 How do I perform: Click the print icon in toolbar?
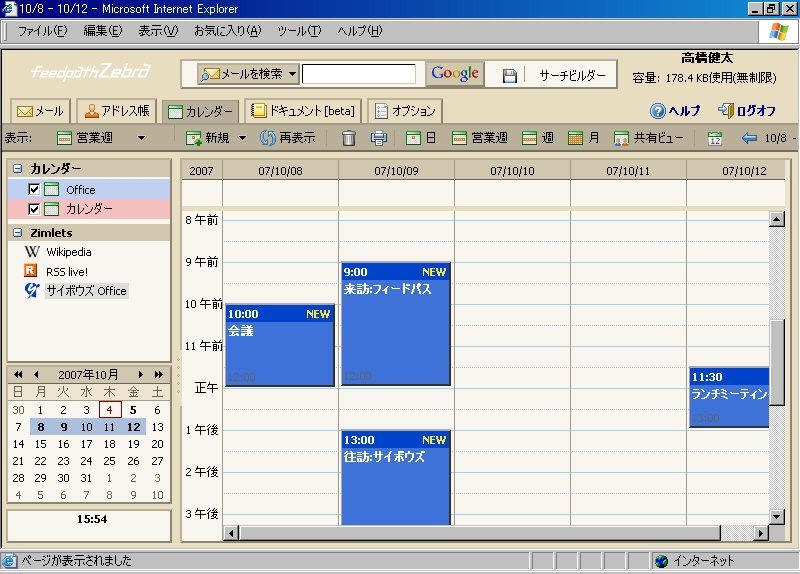point(379,138)
